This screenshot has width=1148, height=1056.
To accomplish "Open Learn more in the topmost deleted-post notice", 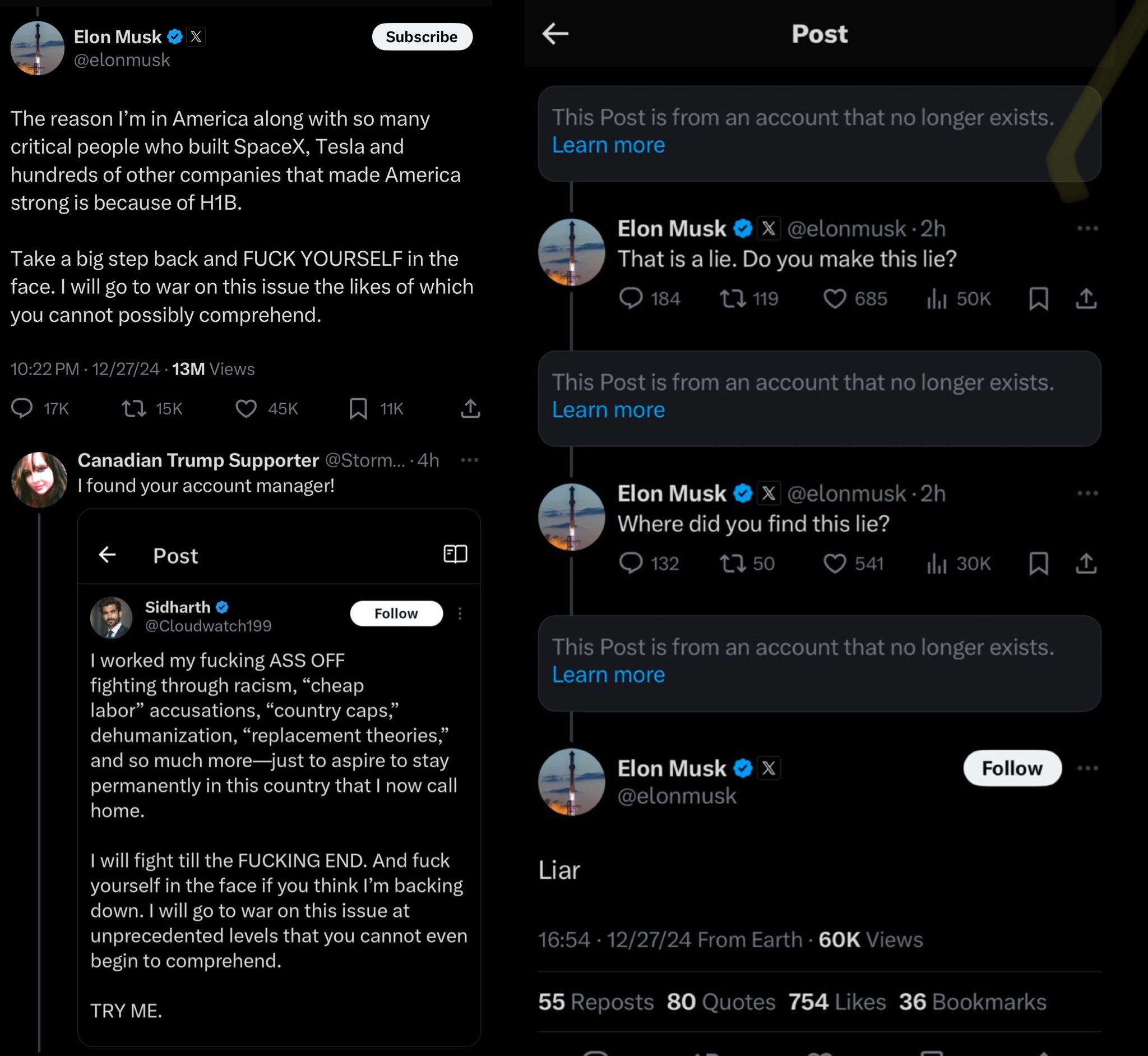I will pos(608,145).
